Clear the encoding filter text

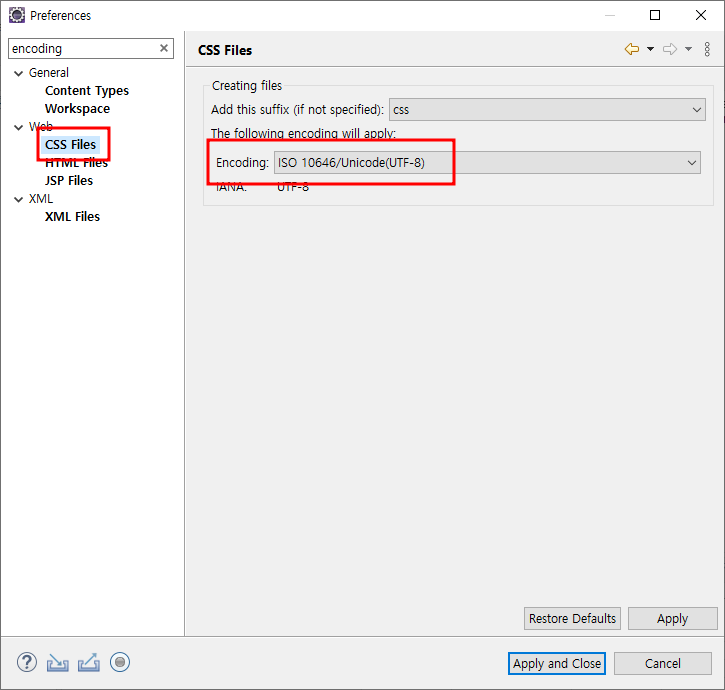click(x=164, y=48)
